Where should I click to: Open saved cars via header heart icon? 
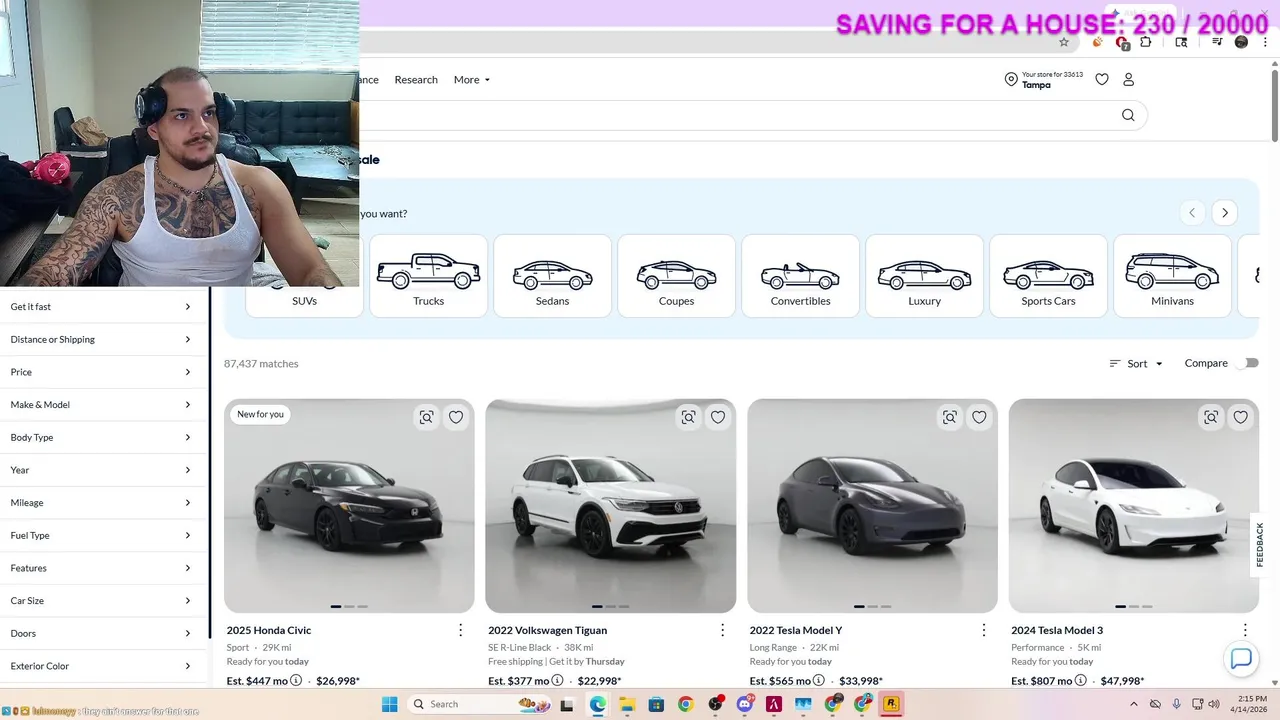1101,79
